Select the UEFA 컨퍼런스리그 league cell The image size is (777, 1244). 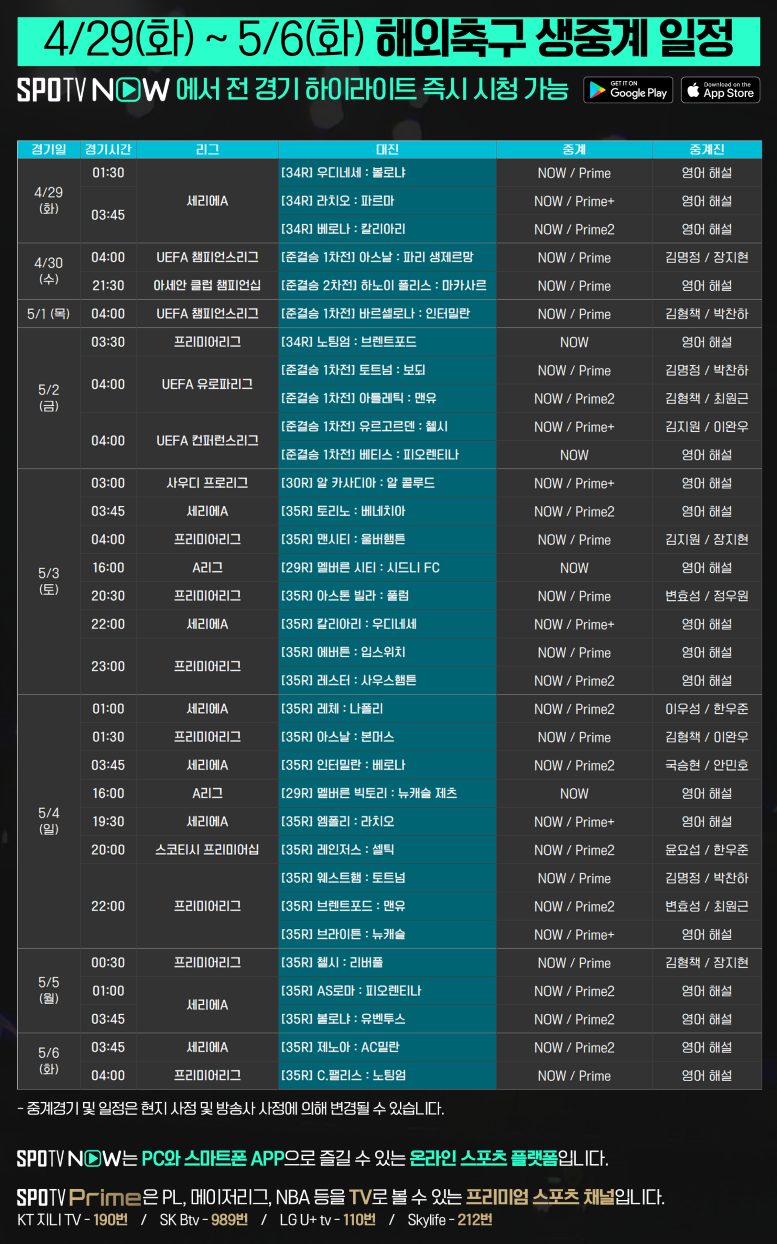[x=207, y=441]
